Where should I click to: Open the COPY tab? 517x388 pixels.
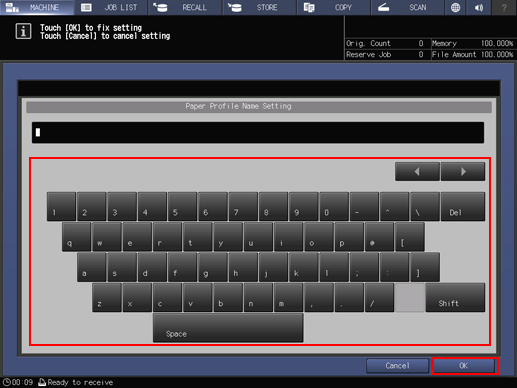pyautogui.click(x=334, y=7)
